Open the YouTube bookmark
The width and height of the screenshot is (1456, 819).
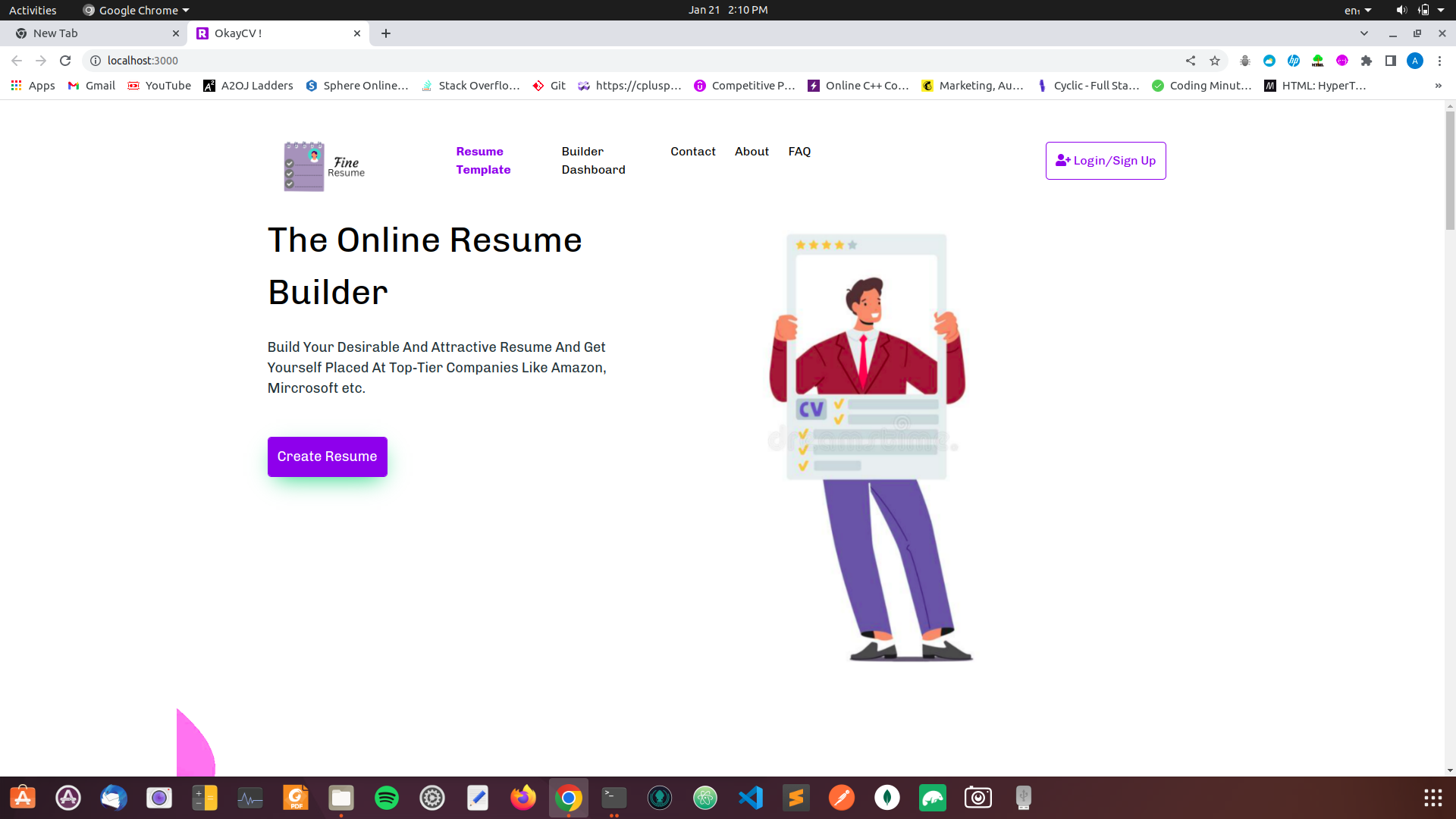(x=158, y=86)
